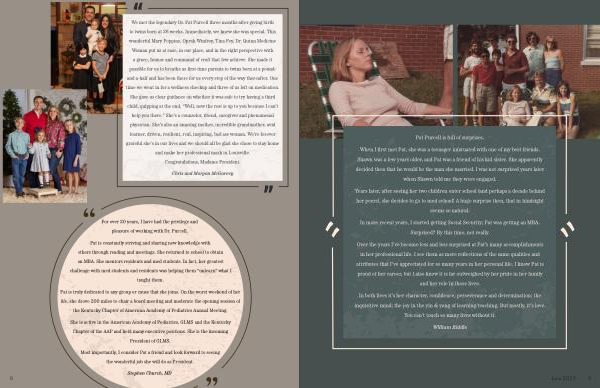Image resolution: width=600 pixels, height=388 pixels.
Task: Click the Stephen Church, MD signature
Action: pyautogui.click(x=150, y=373)
